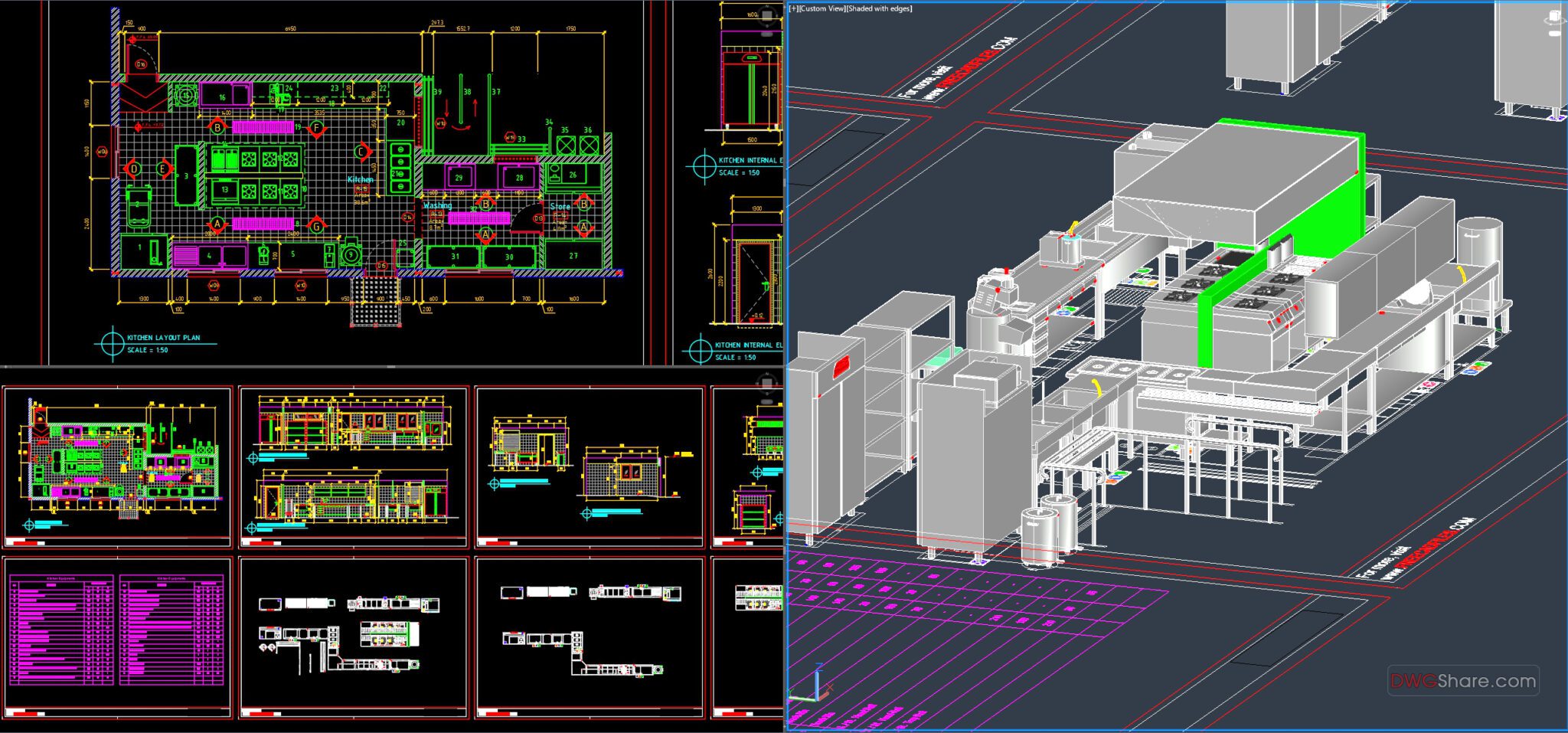Open the [+] viewport controls menu
The width and height of the screenshot is (1568, 733).
click(794, 8)
